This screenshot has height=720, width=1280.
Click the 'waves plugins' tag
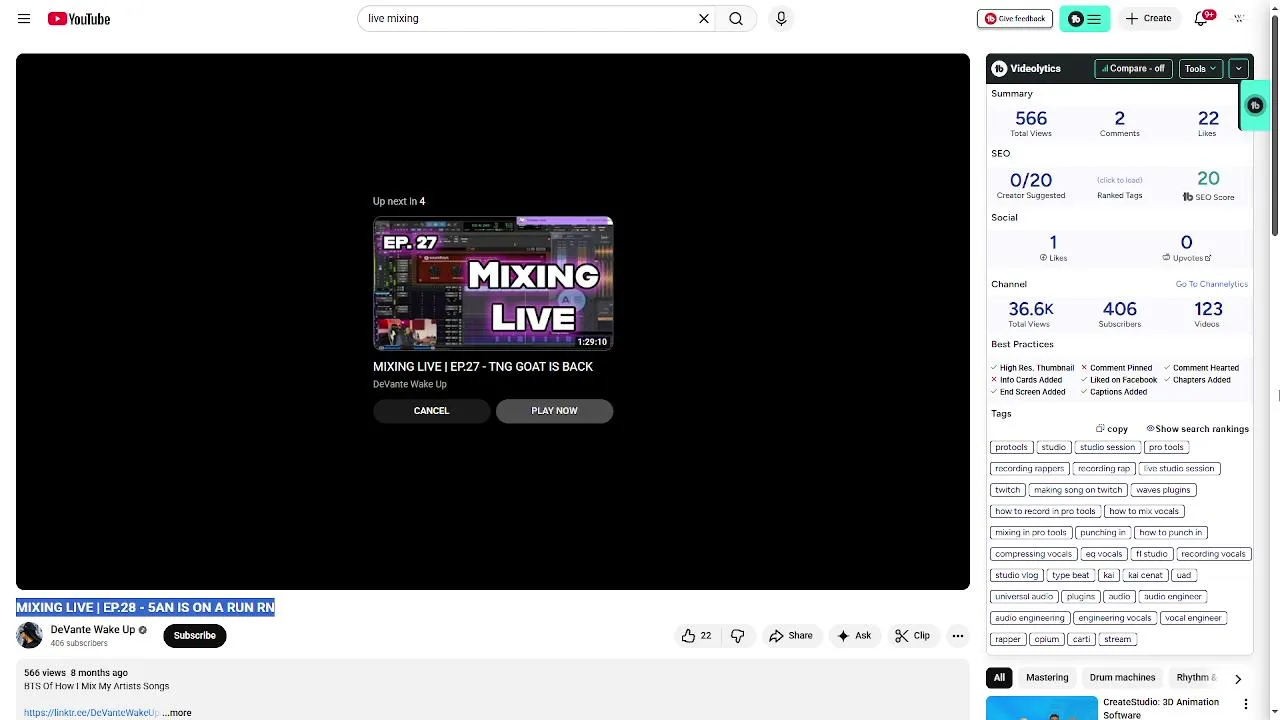tap(1163, 490)
